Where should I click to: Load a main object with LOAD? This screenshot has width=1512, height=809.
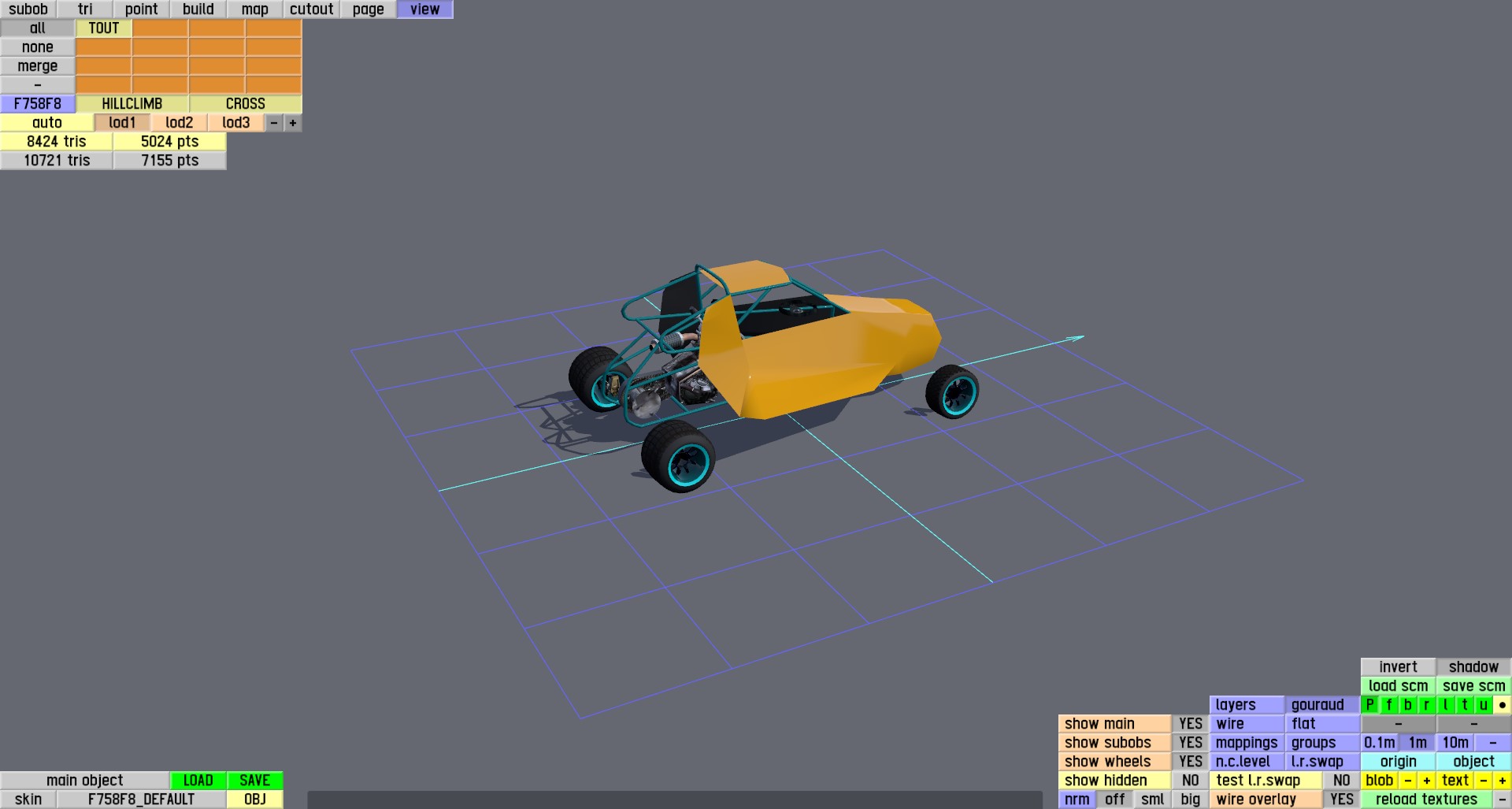coord(198,781)
